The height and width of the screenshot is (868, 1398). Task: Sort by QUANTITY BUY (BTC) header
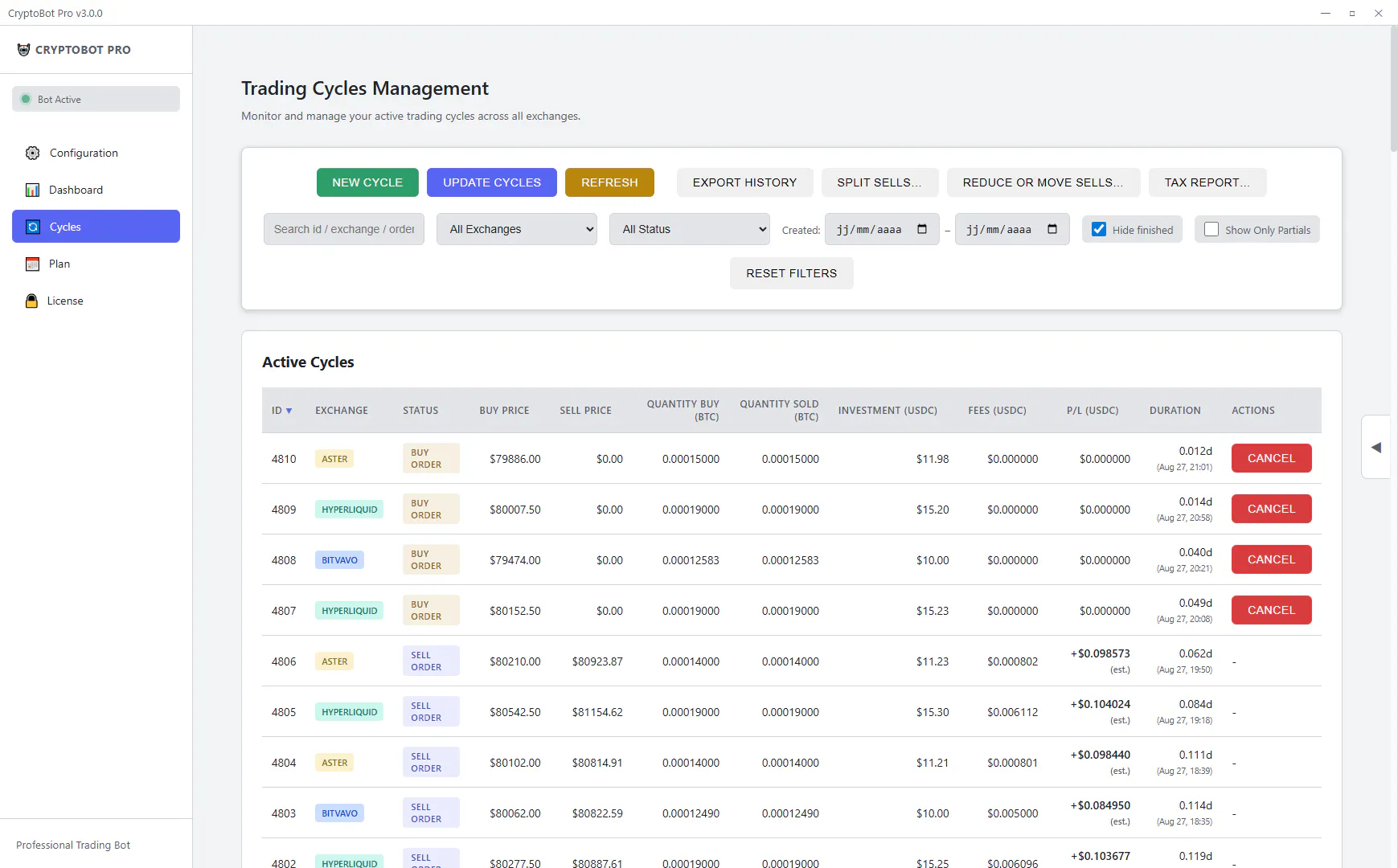click(x=683, y=411)
